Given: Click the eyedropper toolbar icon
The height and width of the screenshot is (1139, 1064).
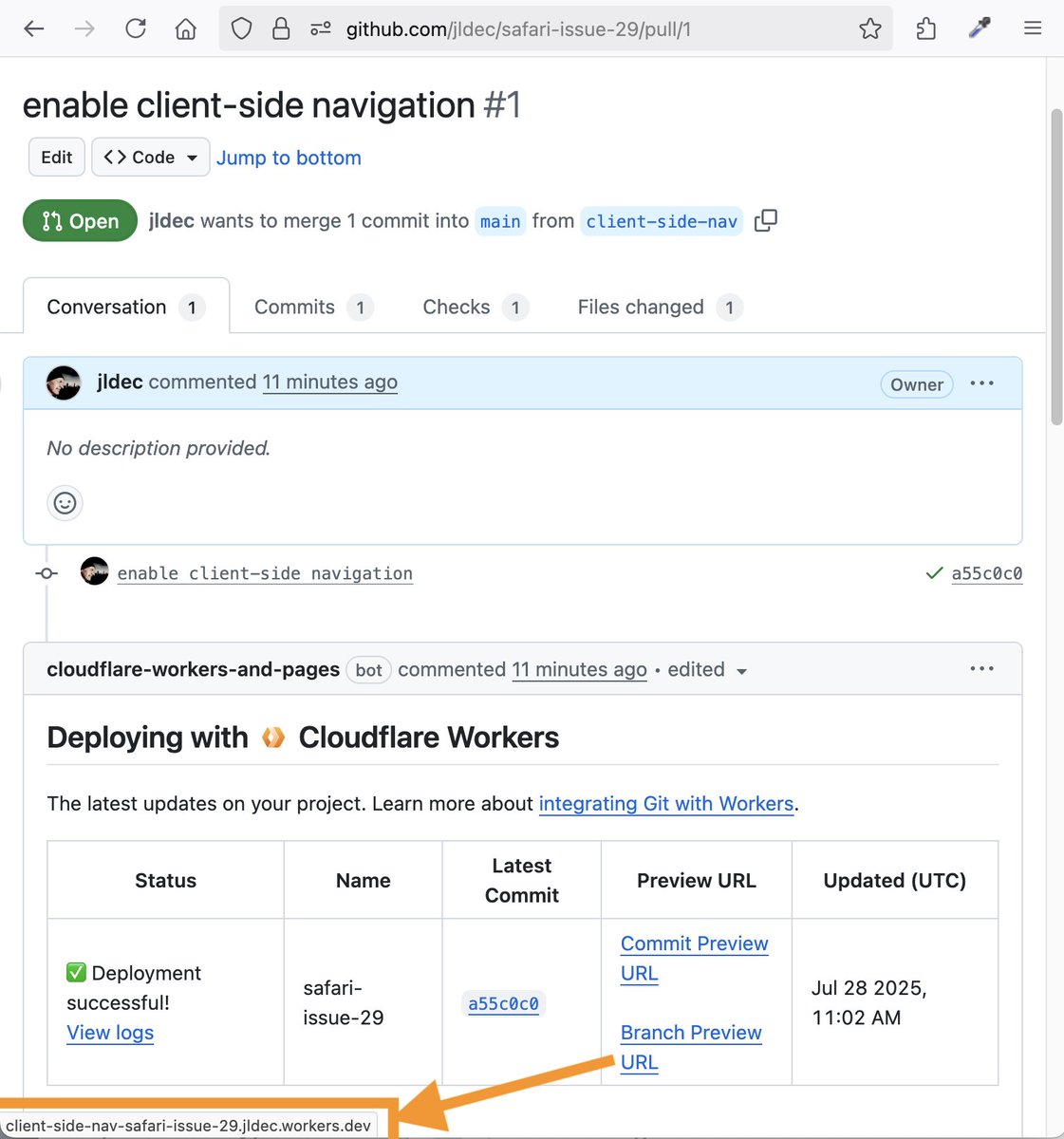Looking at the screenshot, I should click(980, 28).
